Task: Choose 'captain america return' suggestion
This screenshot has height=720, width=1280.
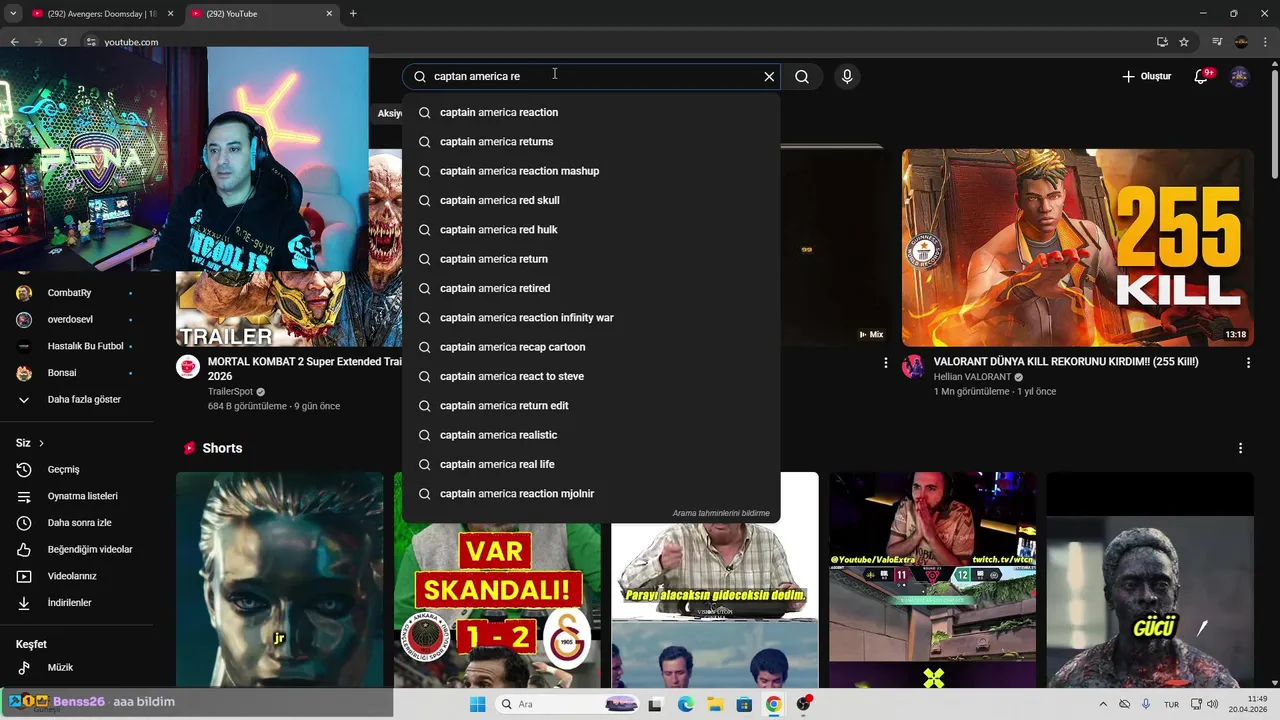Action: (x=591, y=259)
